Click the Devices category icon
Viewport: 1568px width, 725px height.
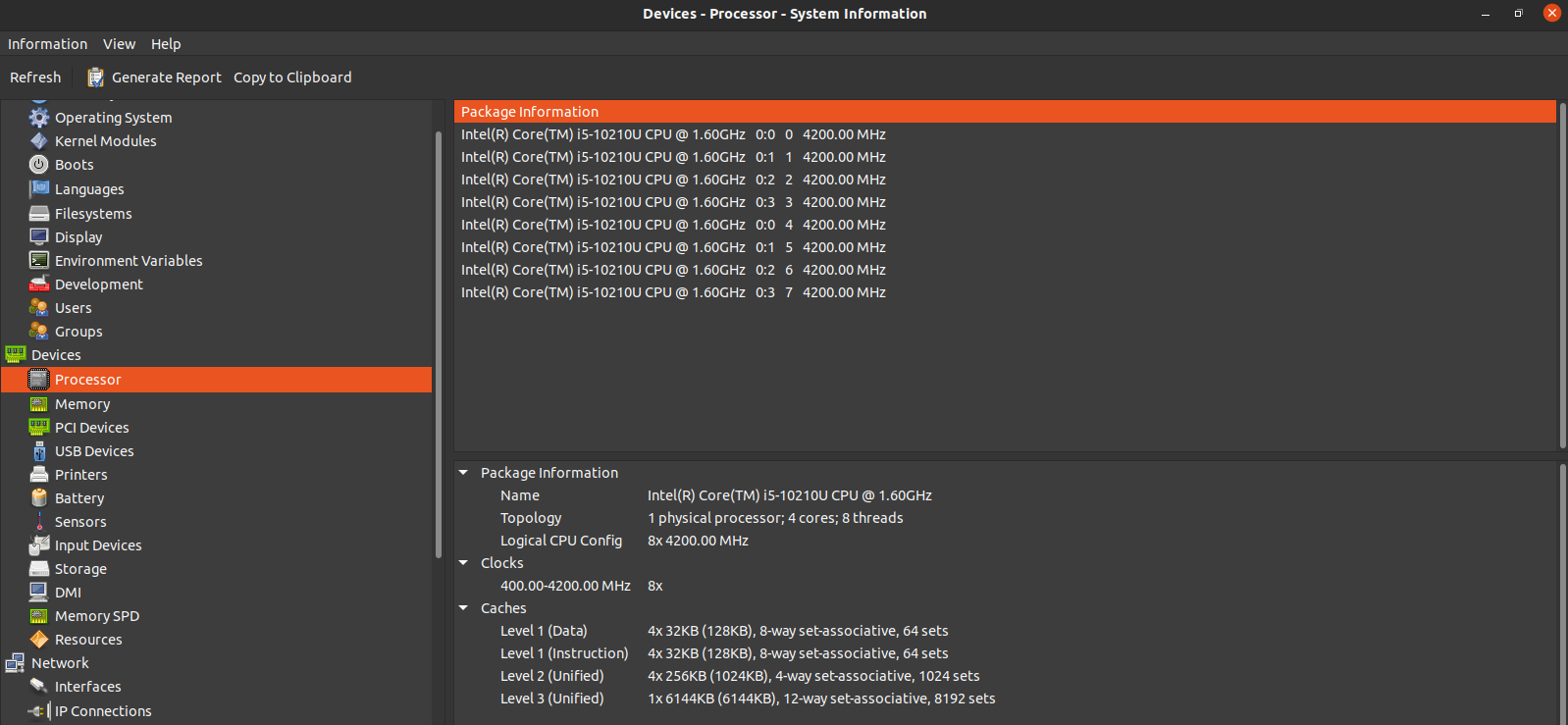(16, 355)
